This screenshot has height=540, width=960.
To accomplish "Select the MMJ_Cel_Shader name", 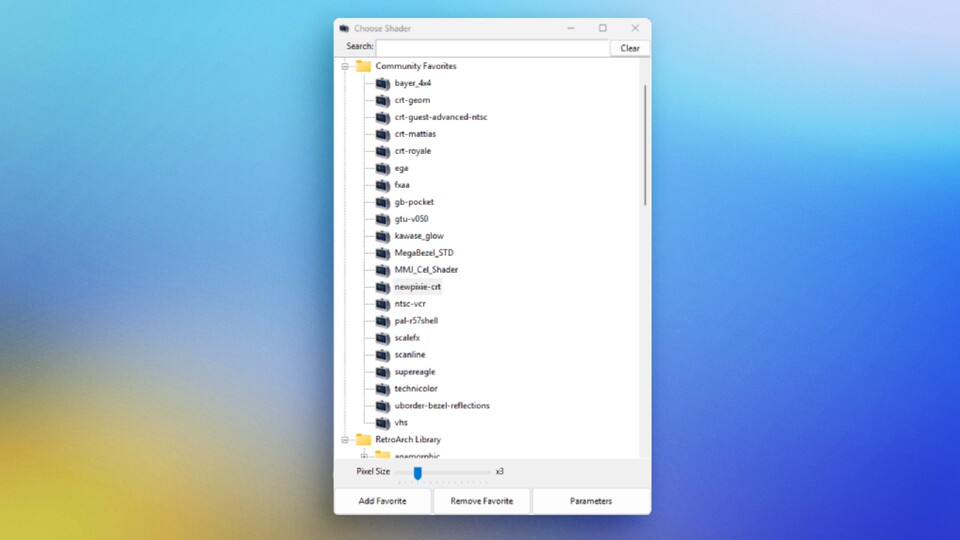I will point(426,270).
